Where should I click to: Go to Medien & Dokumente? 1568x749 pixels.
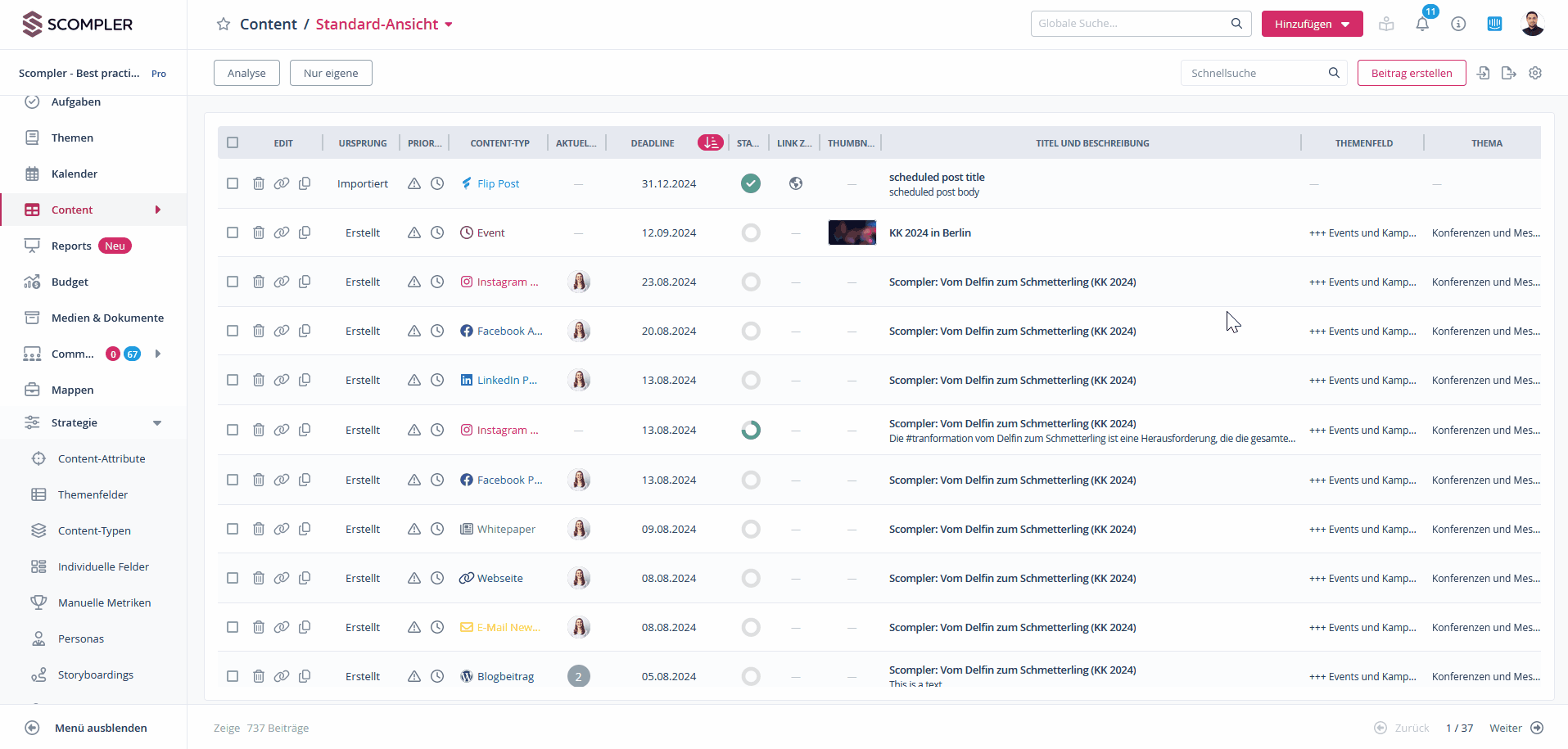click(107, 318)
